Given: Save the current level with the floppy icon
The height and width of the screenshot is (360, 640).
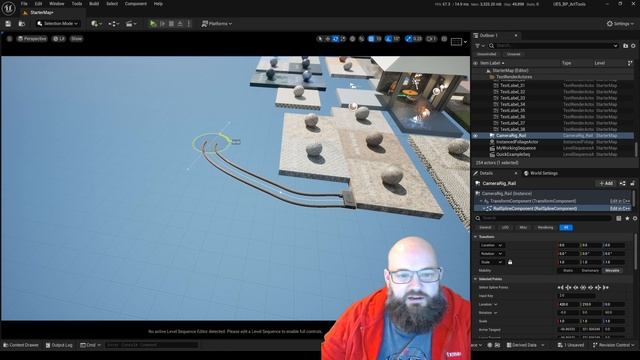Looking at the screenshot, I should [8, 24].
